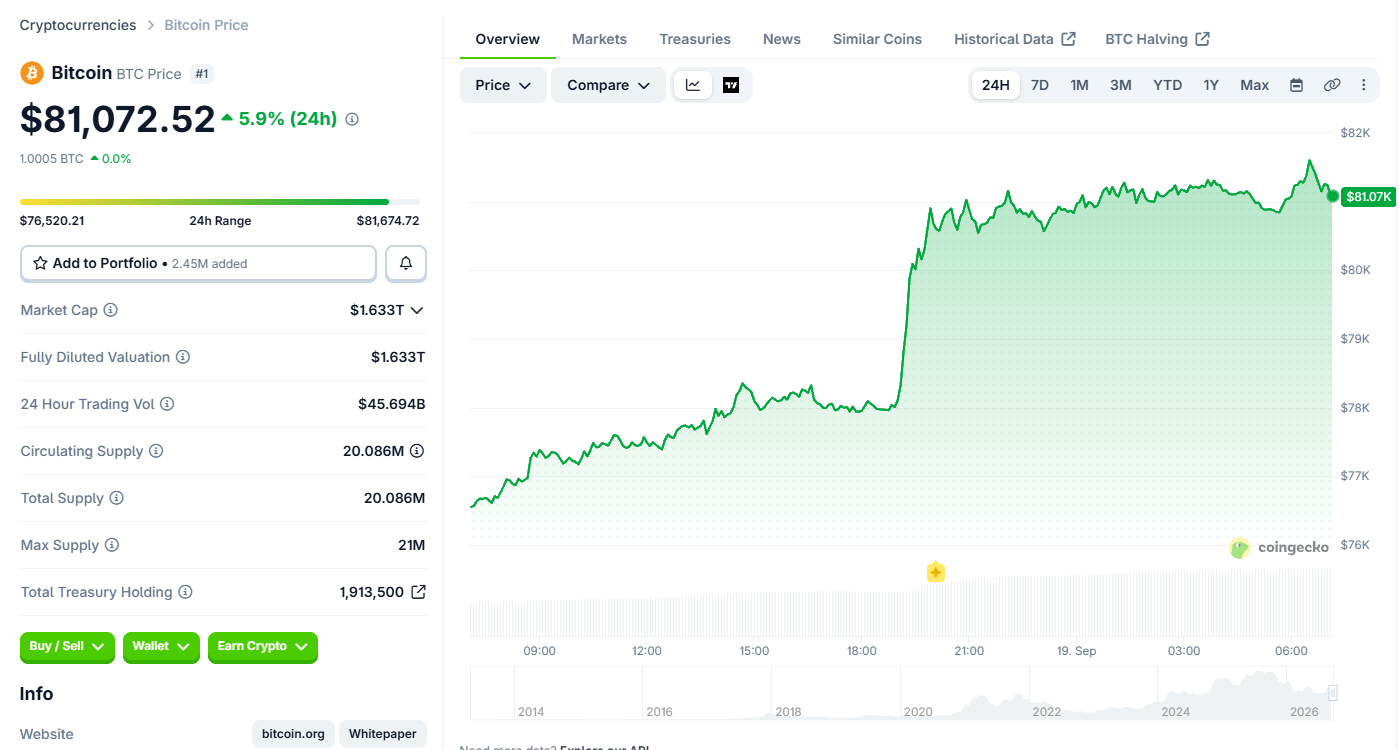Viewport: 1399px width, 750px height.
Task: Click the Cryptocurrencies breadcrumb link
Action: pyautogui.click(x=78, y=25)
